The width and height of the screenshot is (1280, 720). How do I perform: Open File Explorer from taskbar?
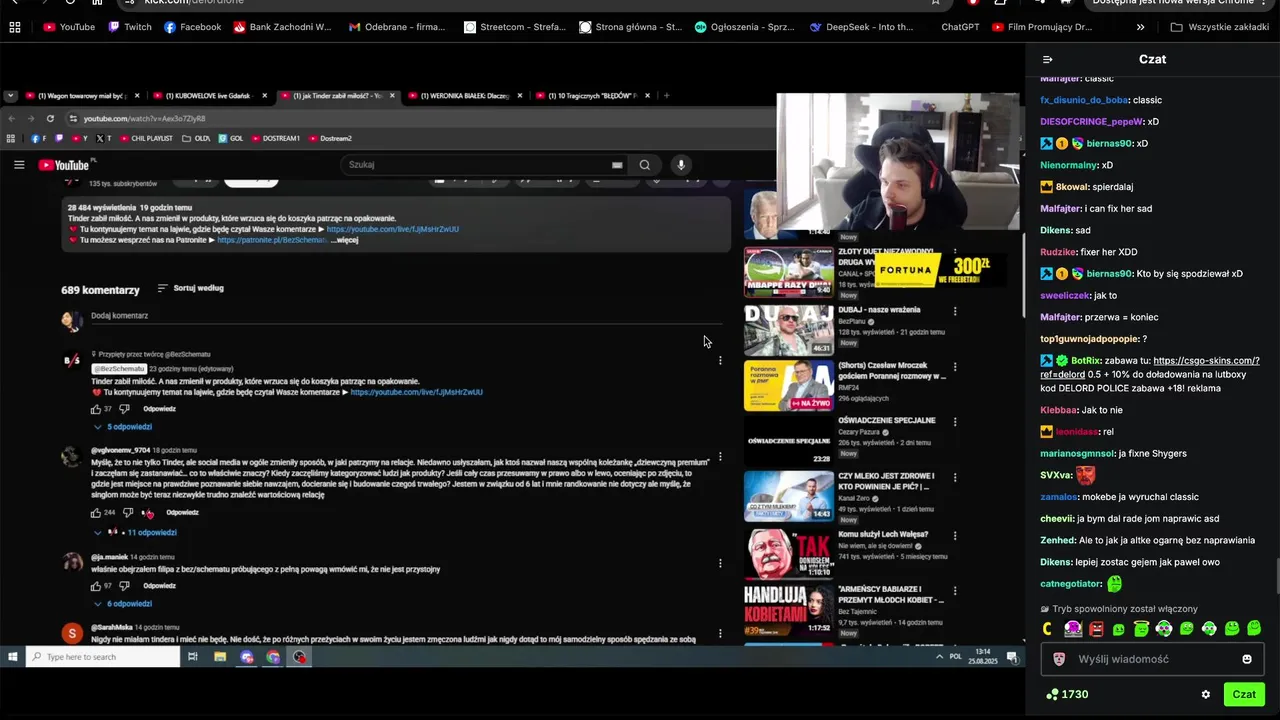tap(220, 657)
